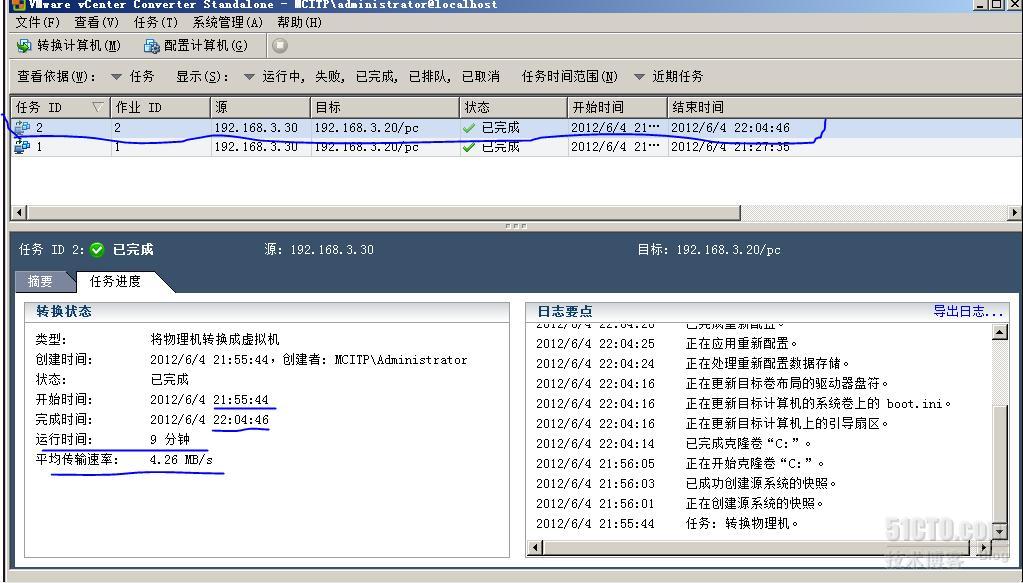Click the 目标 column header

point(385,107)
